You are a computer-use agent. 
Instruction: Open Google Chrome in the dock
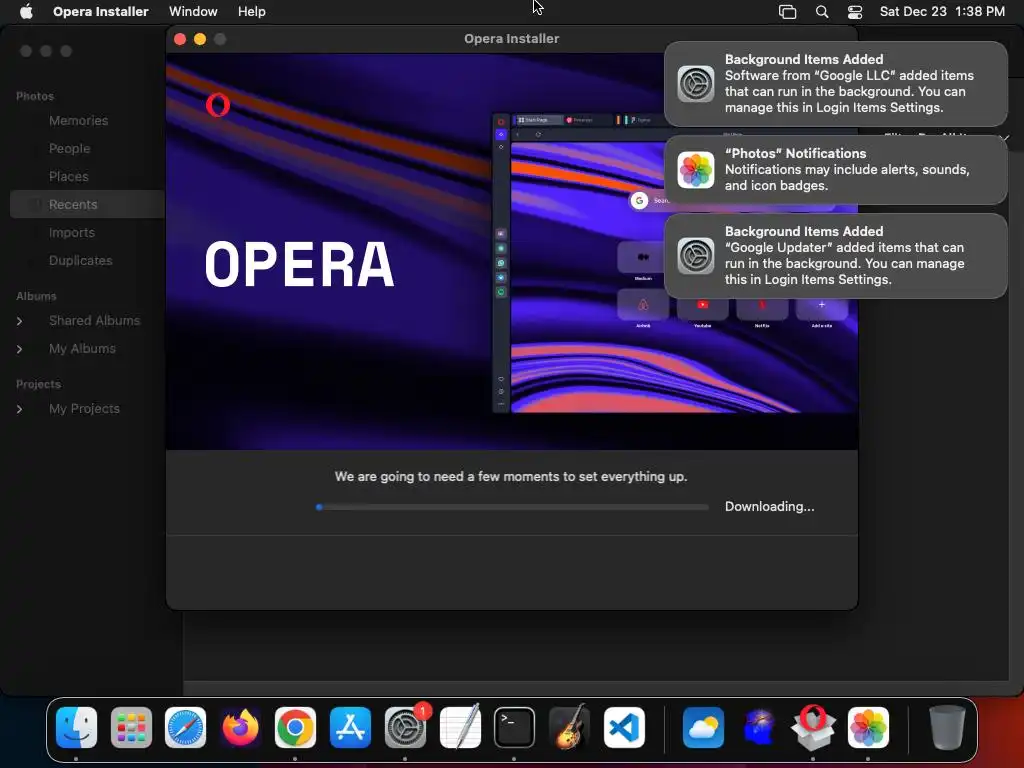tap(295, 728)
